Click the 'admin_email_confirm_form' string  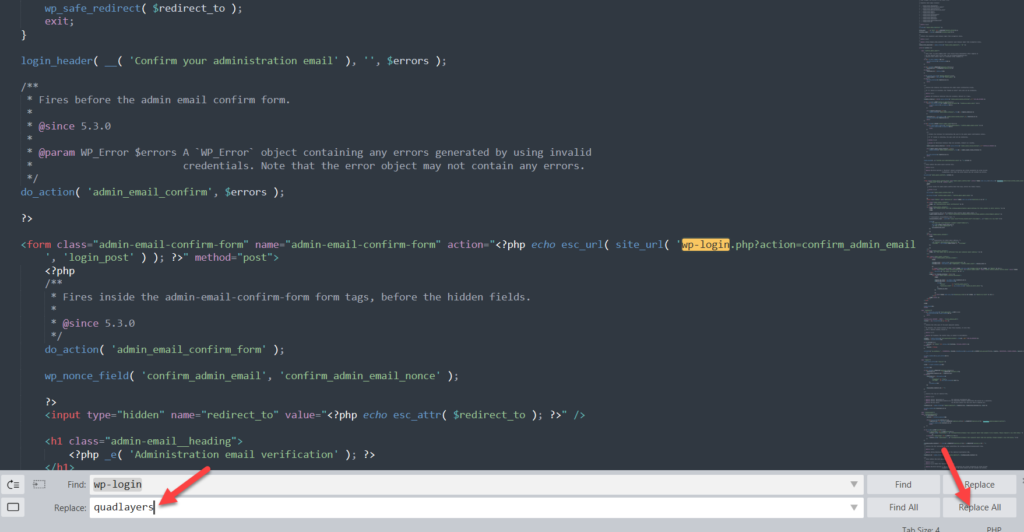click(x=190, y=350)
